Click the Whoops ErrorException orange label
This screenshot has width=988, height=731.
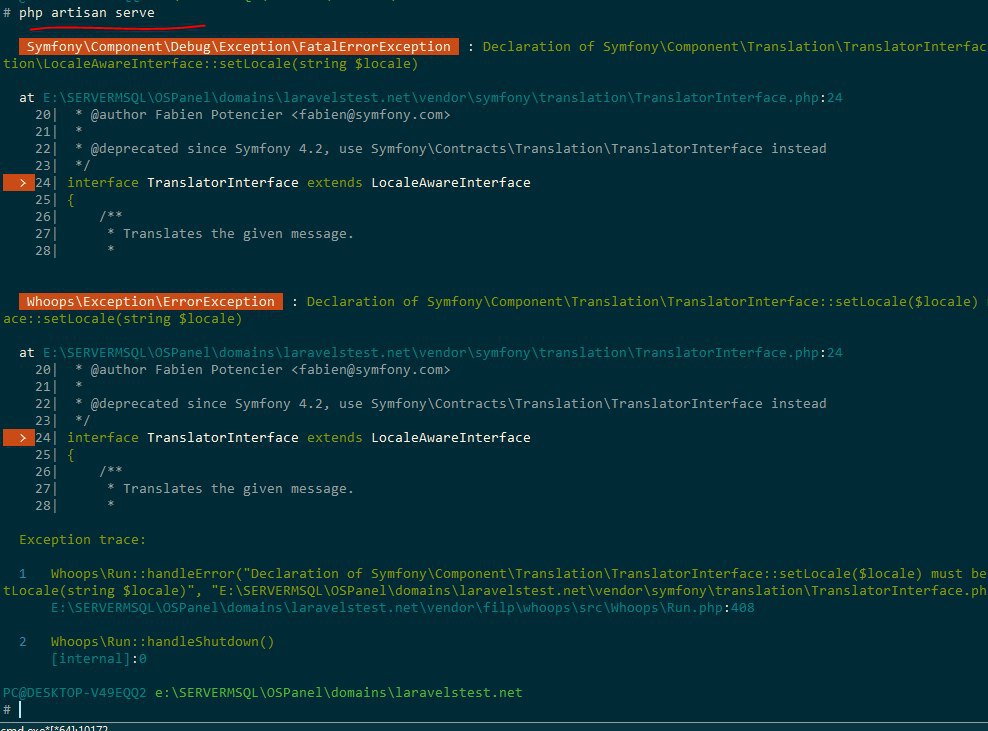[150, 302]
